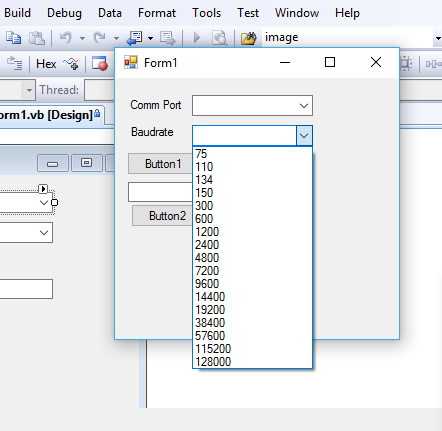This screenshot has height=431, width=442.
Task: Toggle Hex display button
Action: pyautogui.click(x=46, y=64)
